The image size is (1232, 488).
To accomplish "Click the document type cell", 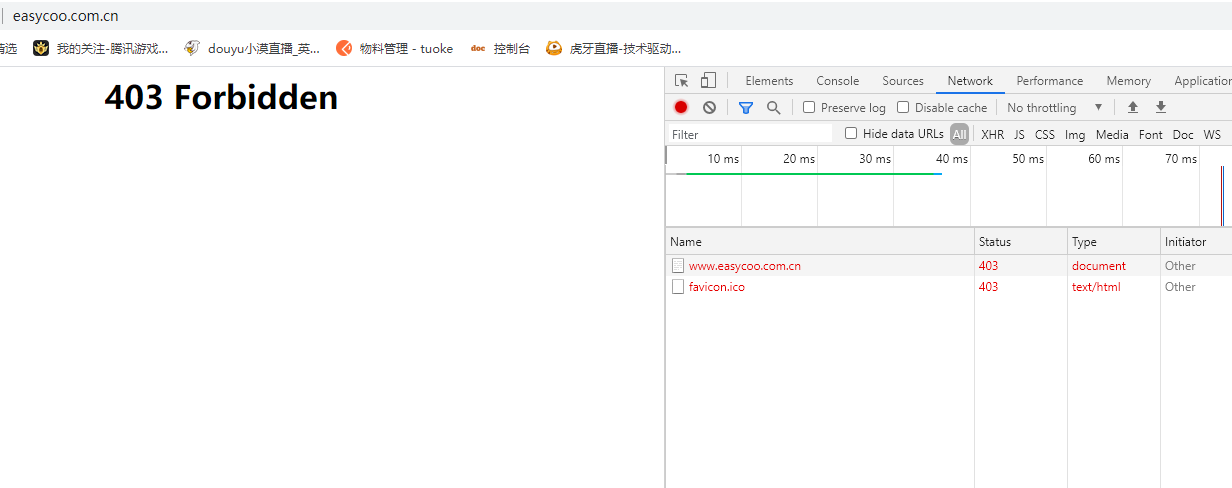I will point(1099,266).
